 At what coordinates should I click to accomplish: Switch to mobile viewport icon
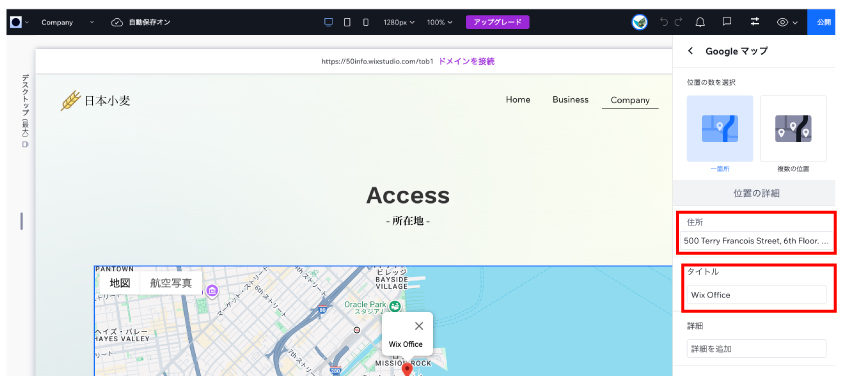click(x=366, y=22)
